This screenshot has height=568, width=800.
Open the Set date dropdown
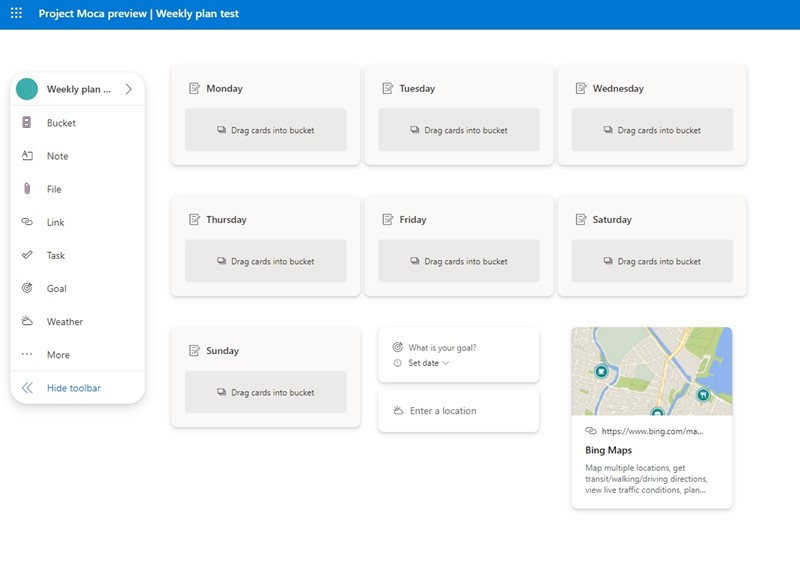[x=428, y=363]
